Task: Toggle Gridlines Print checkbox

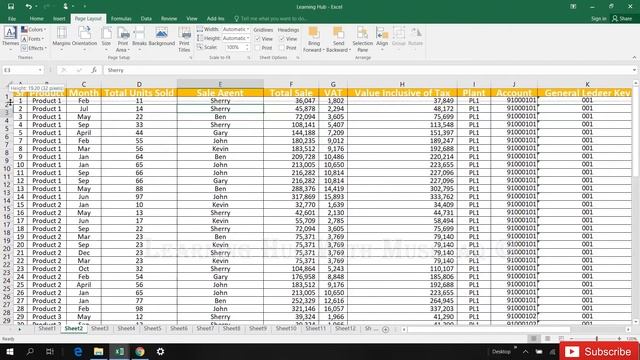Action: 258,48
